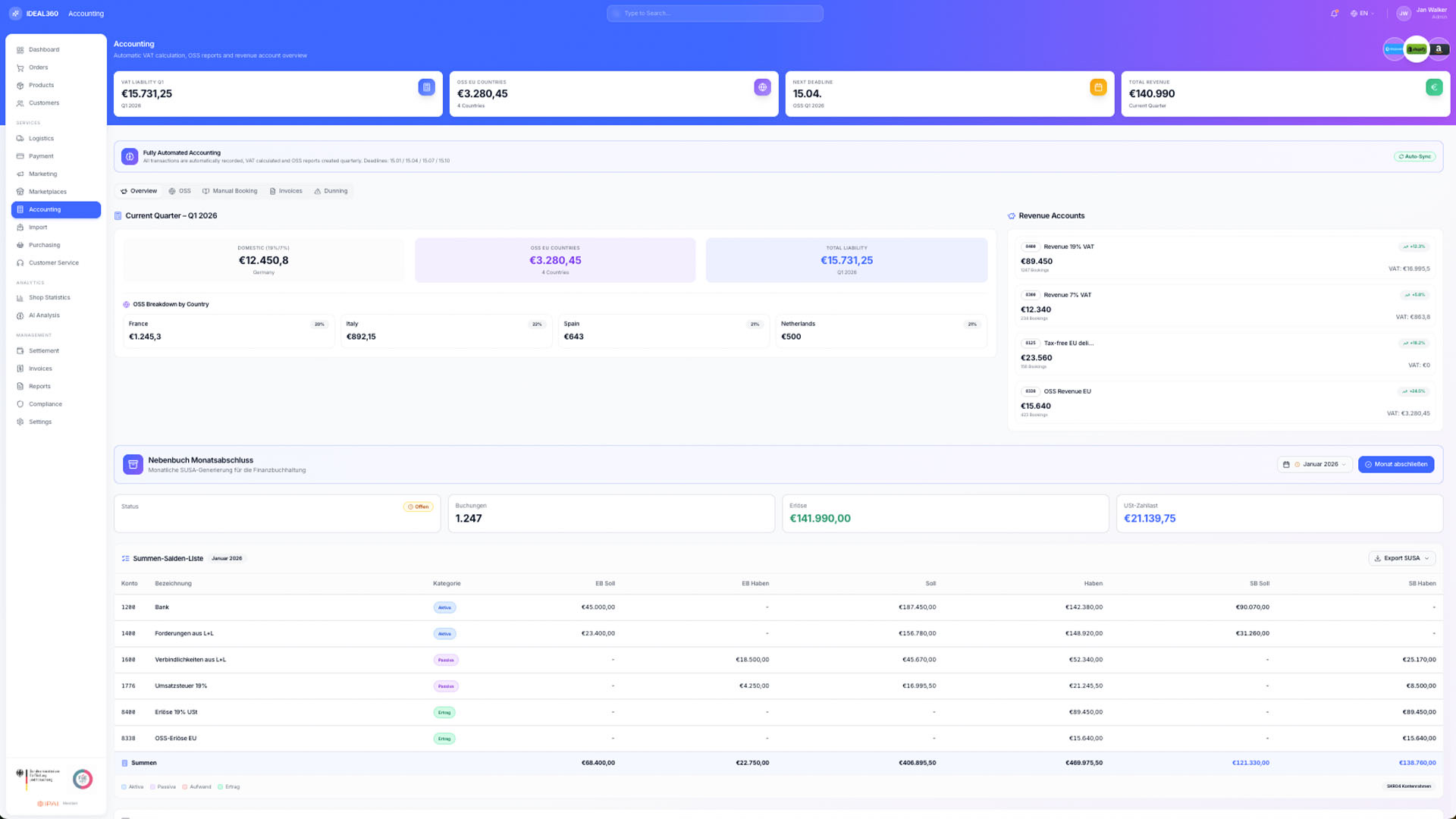Viewport: 1456px width, 819px height.
Task: Click the search input field
Action: (714, 14)
